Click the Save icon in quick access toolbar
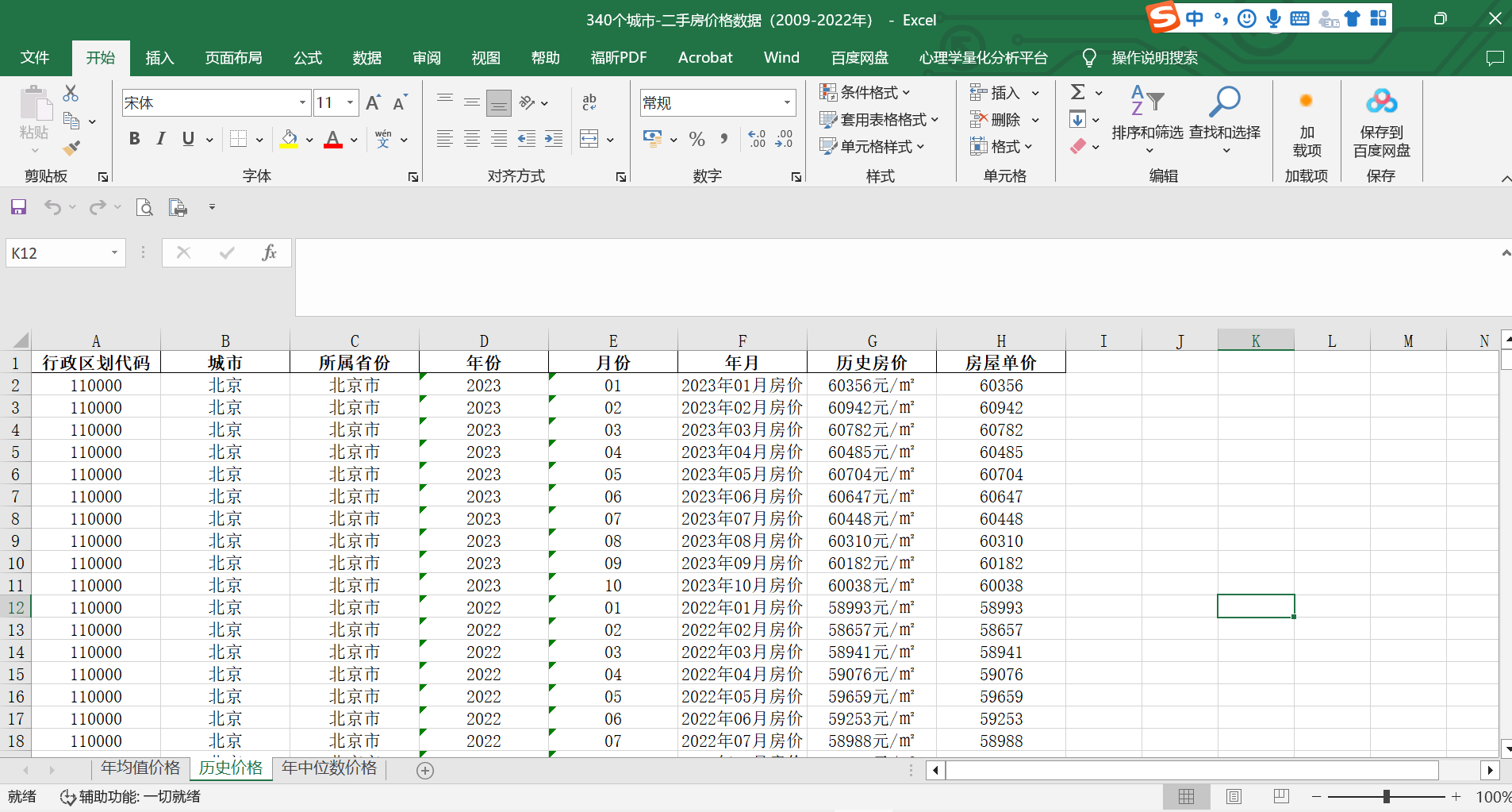Image resolution: width=1512 pixels, height=812 pixels. click(18, 207)
